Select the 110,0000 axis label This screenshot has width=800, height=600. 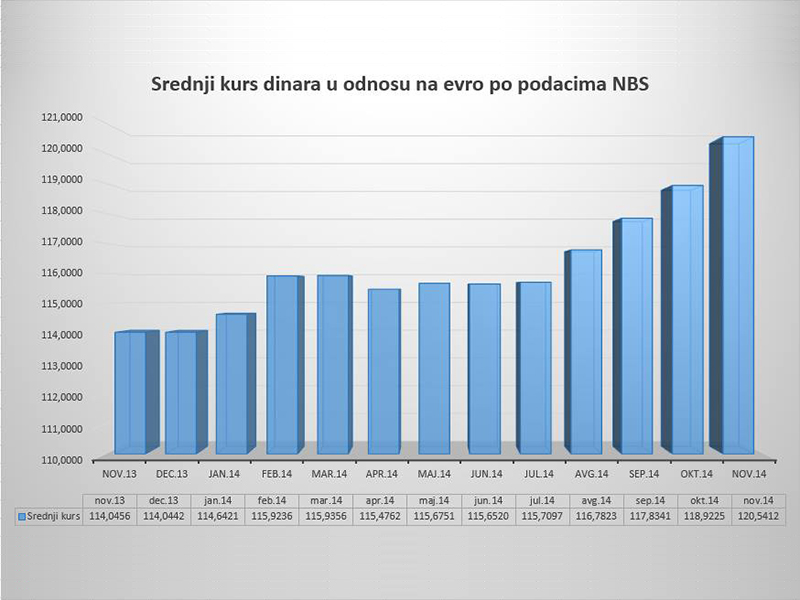pos(62,460)
